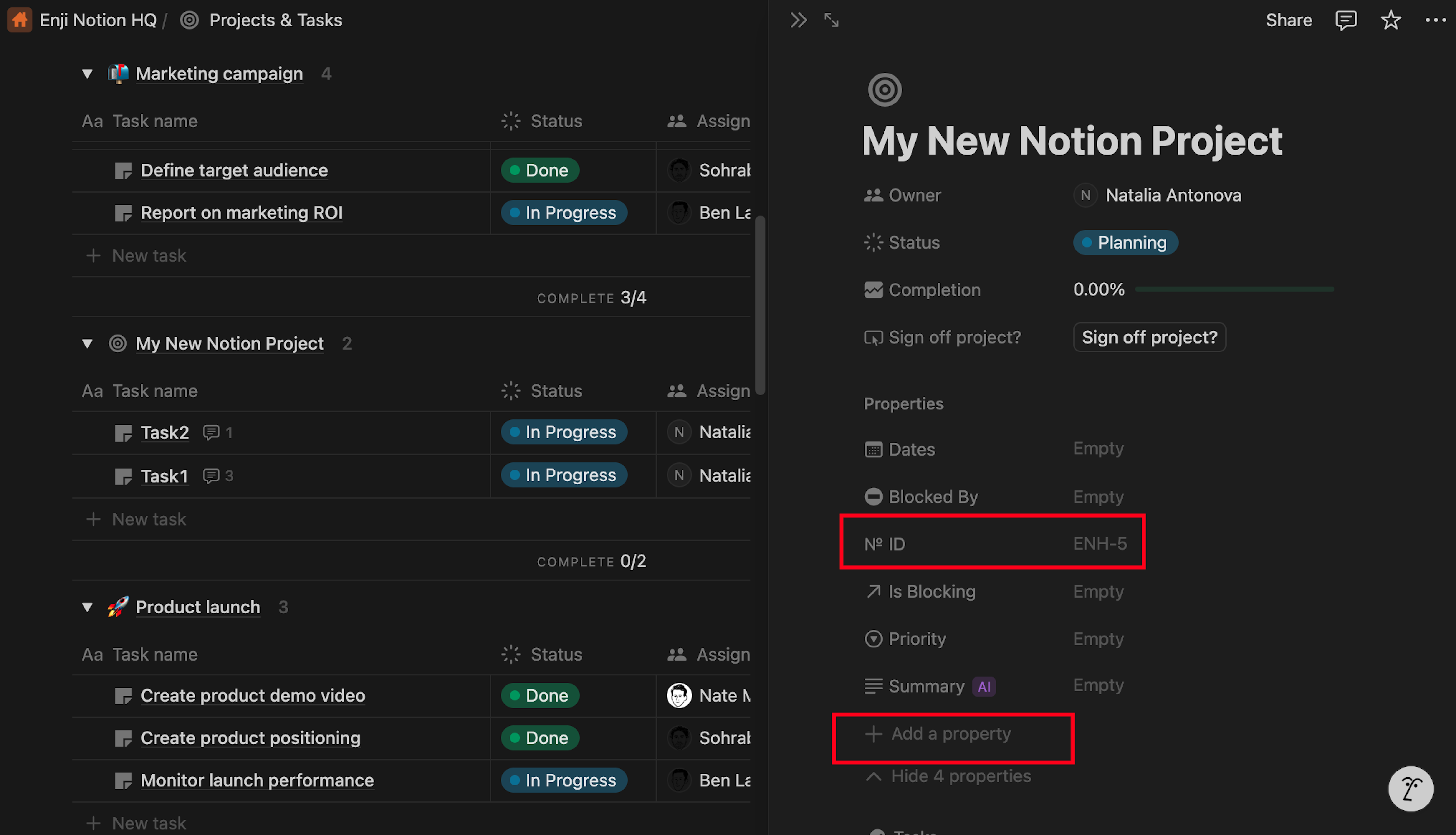Image resolution: width=1456 pixels, height=835 pixels.
Task: Add New task under My New Notion Project
Action: (136, 519)
